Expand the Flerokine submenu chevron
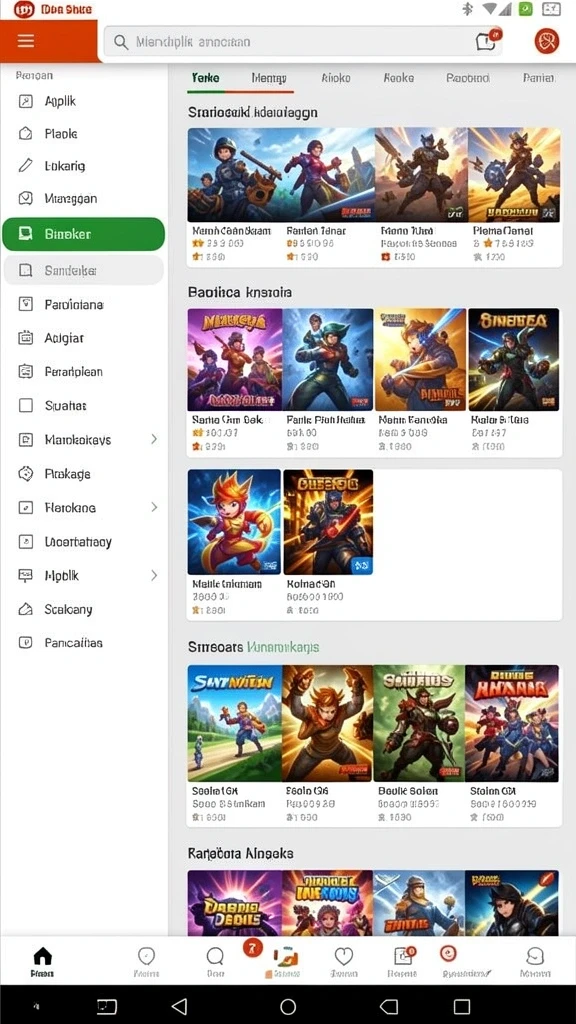The height and width of the screenshot is (1024, 576). tap(154, 507)
